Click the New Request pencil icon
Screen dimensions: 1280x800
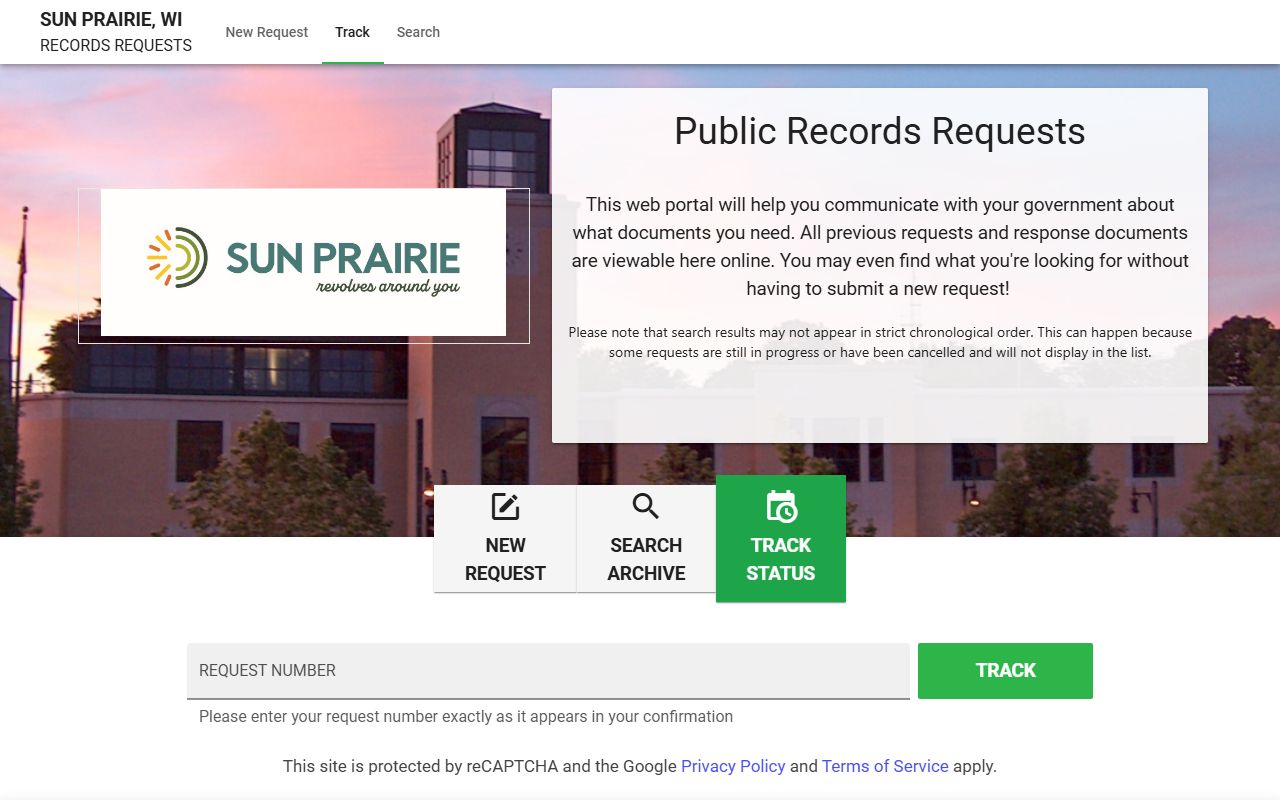pyautogui.click(x=505, y=507)
